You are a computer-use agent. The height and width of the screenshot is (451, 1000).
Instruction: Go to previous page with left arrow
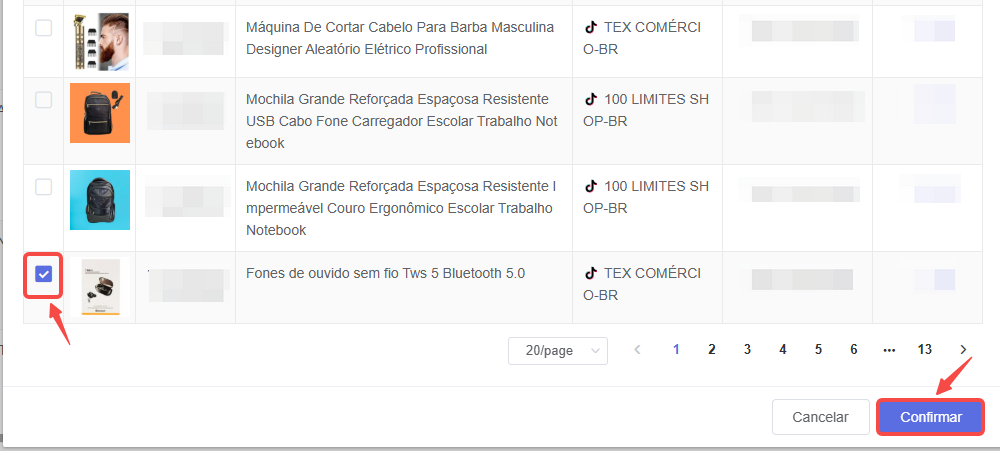tap(638, 350)
